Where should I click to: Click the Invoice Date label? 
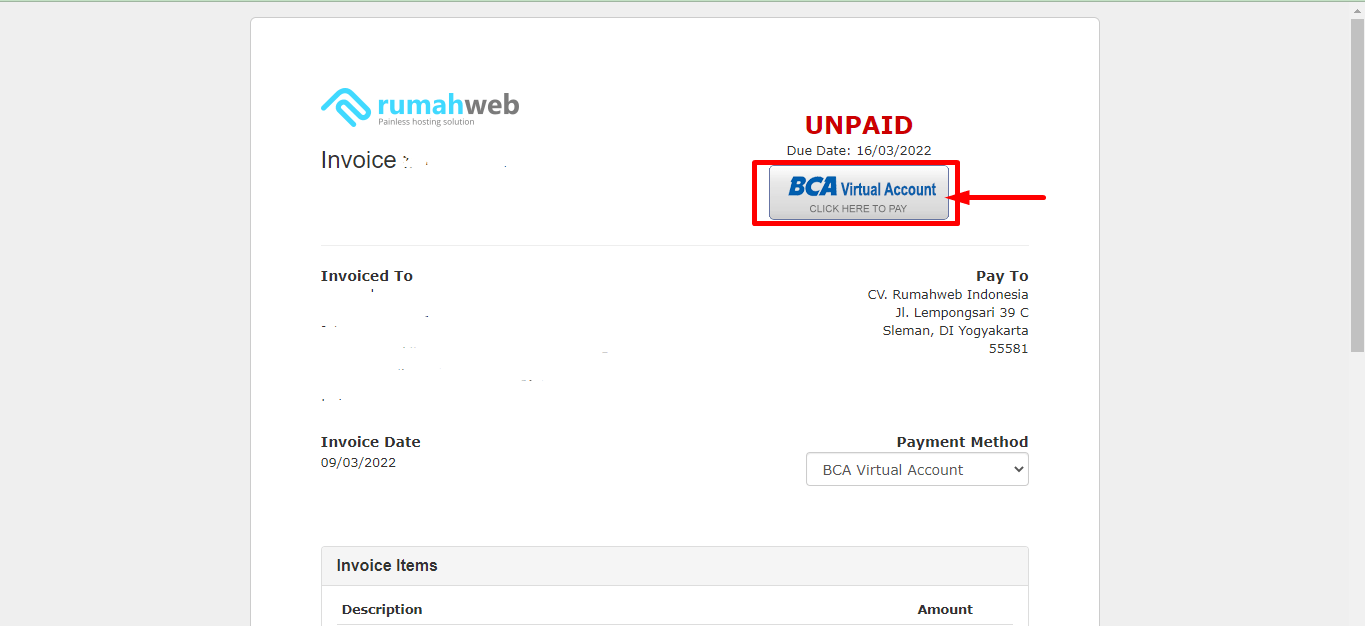[371, 442]
